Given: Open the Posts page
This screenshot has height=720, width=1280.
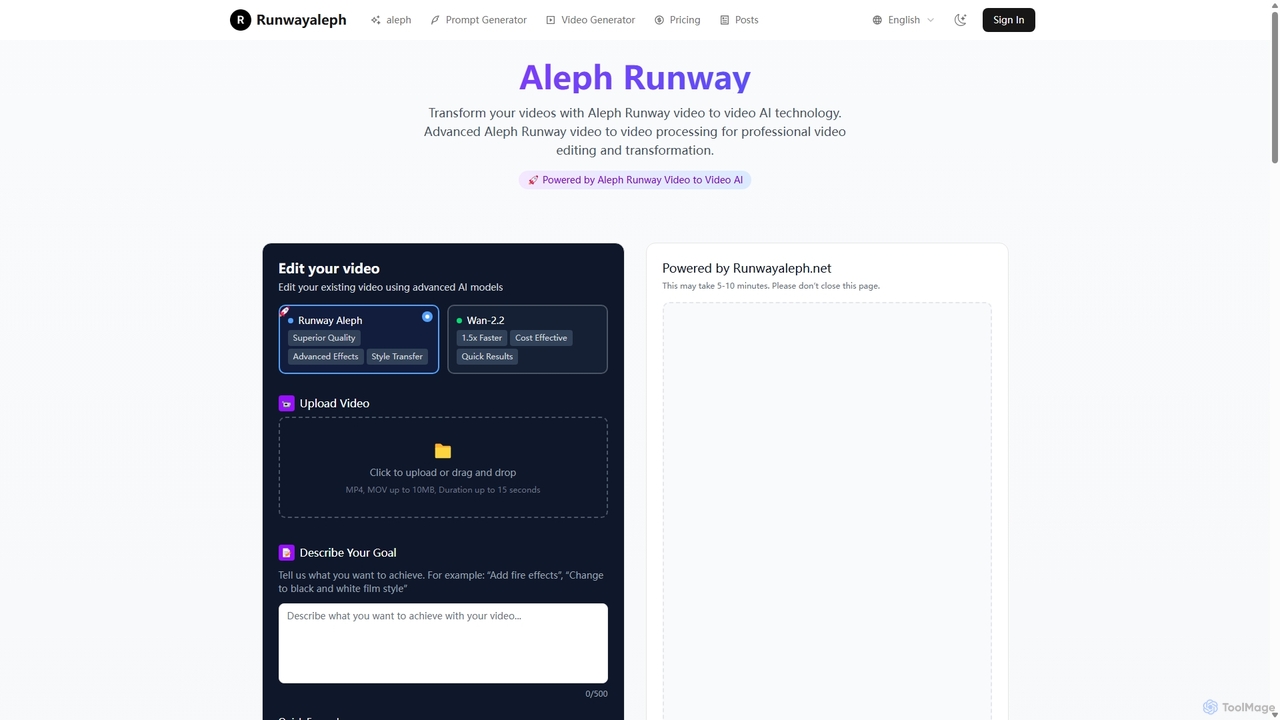Looking at the screenshot, I should [739, 20].
